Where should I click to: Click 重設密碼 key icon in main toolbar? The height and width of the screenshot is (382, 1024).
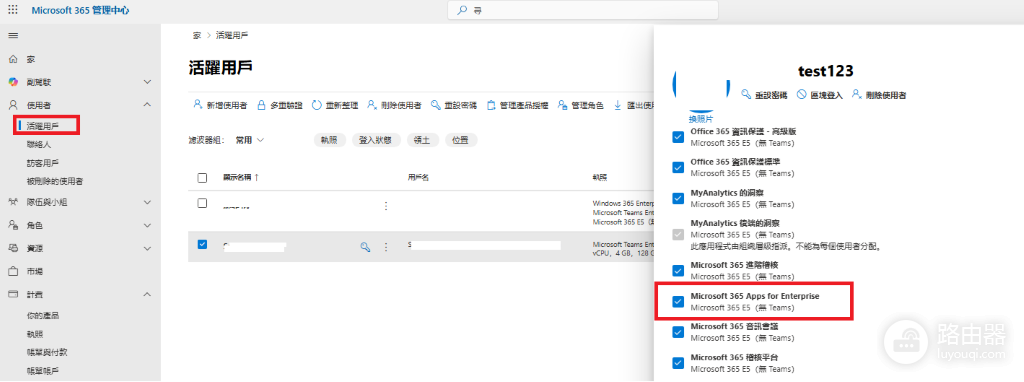click(436, 105)
